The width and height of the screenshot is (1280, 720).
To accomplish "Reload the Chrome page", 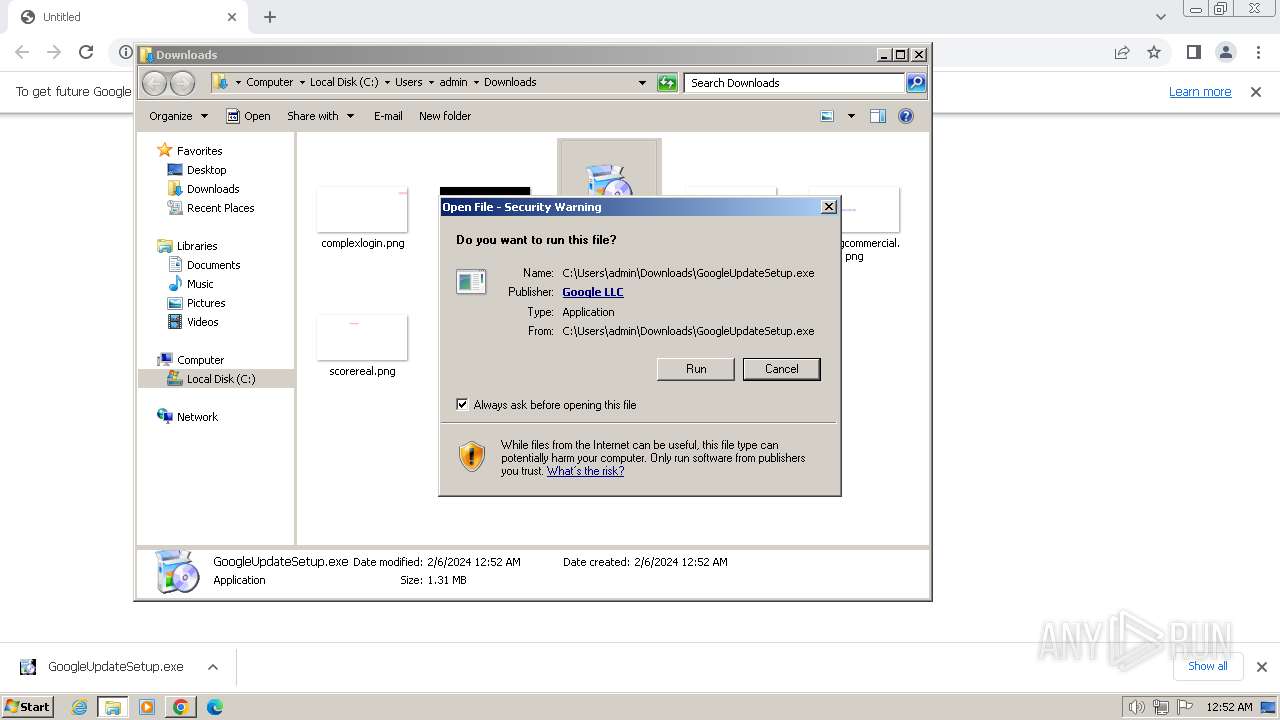I will pyautogui.click(x=86, y=52).
